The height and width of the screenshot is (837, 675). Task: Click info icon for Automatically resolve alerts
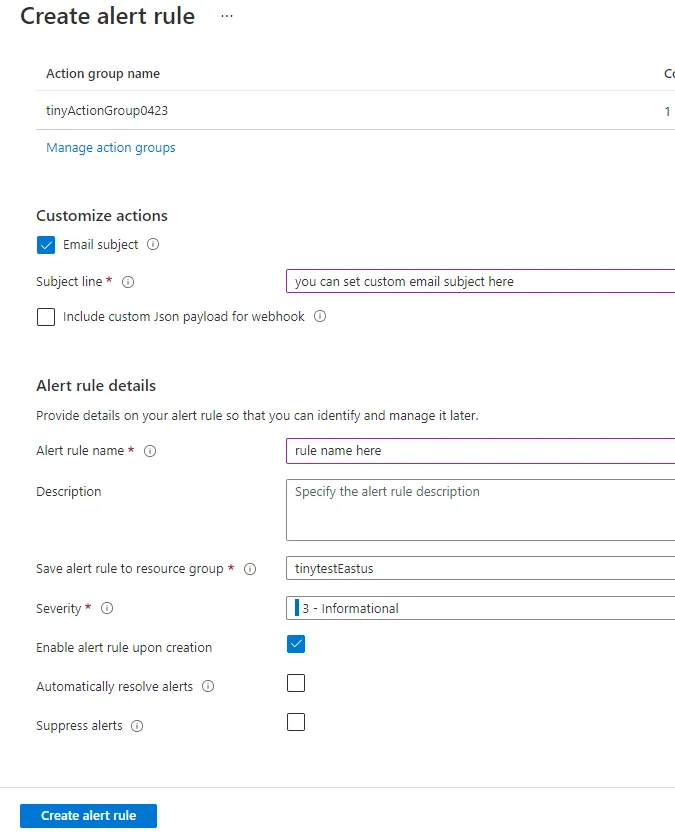[x=208, y=687]
